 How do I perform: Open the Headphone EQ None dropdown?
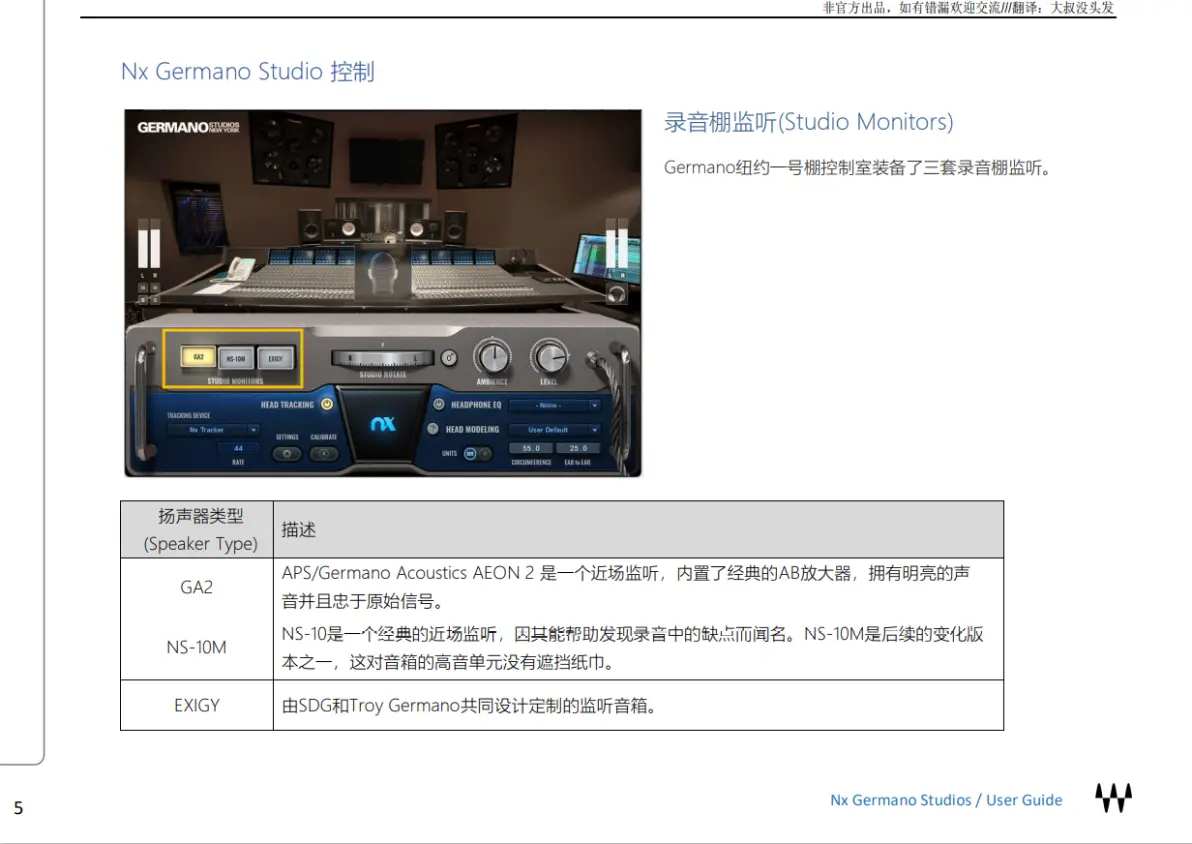pyautogui.click(x=555, y=405)
